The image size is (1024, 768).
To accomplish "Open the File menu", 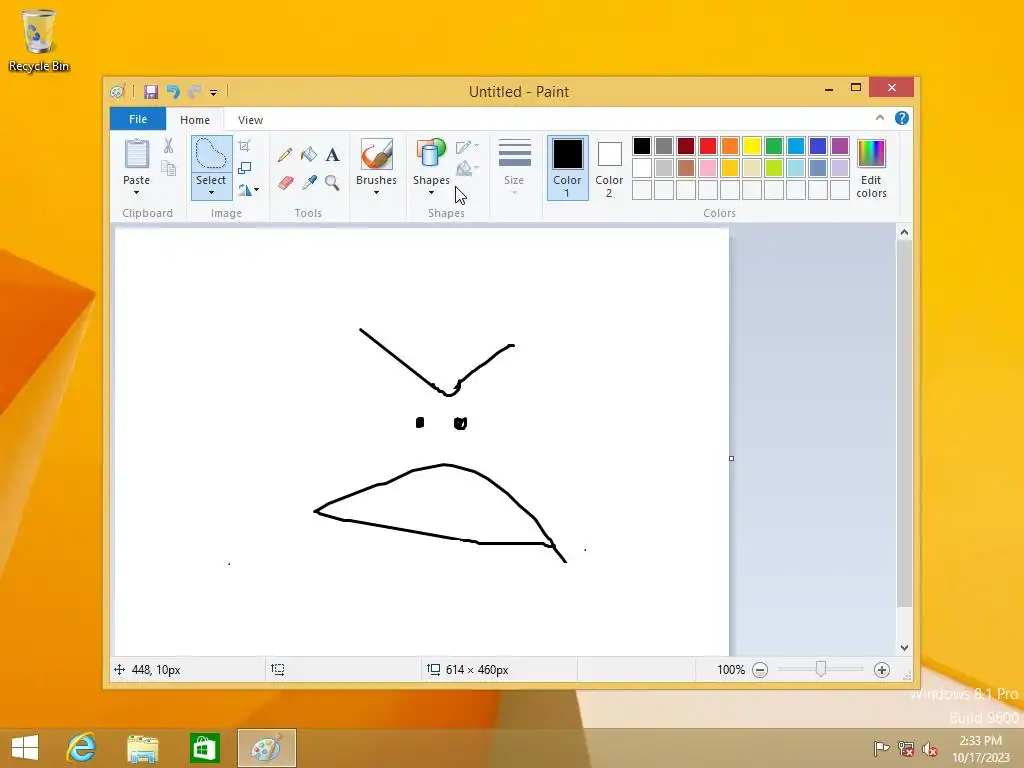I will 138,119.
